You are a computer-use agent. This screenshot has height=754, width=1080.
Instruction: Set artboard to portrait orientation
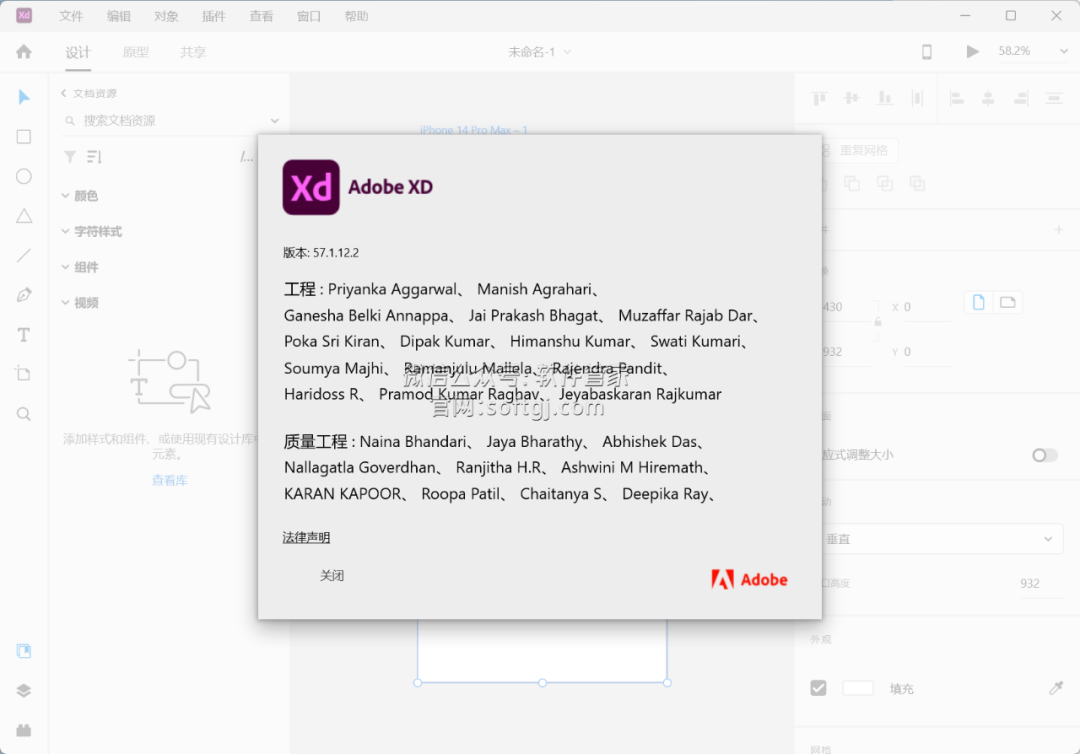point(979,302)
